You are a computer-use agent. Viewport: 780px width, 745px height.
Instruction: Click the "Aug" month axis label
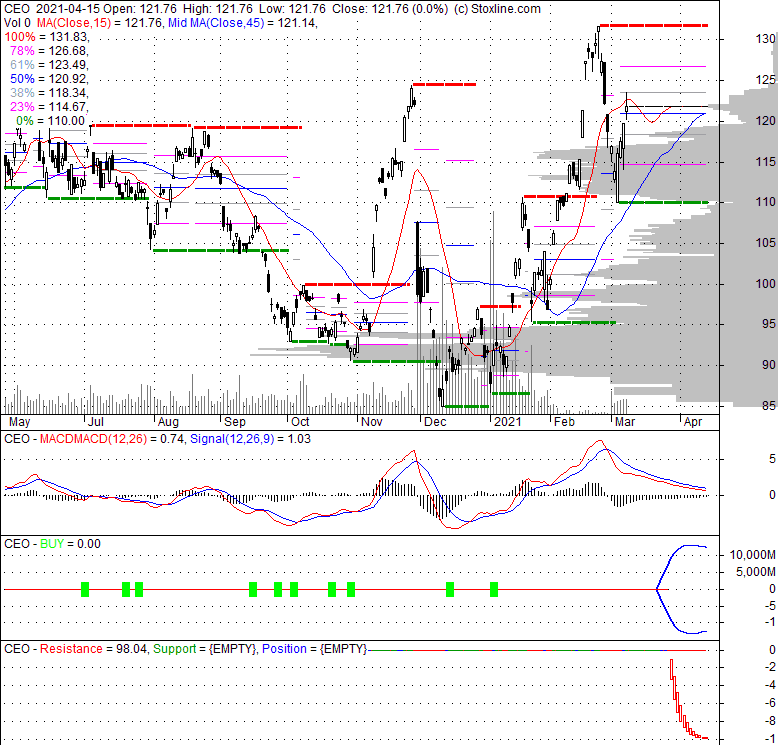pos(168,422)
